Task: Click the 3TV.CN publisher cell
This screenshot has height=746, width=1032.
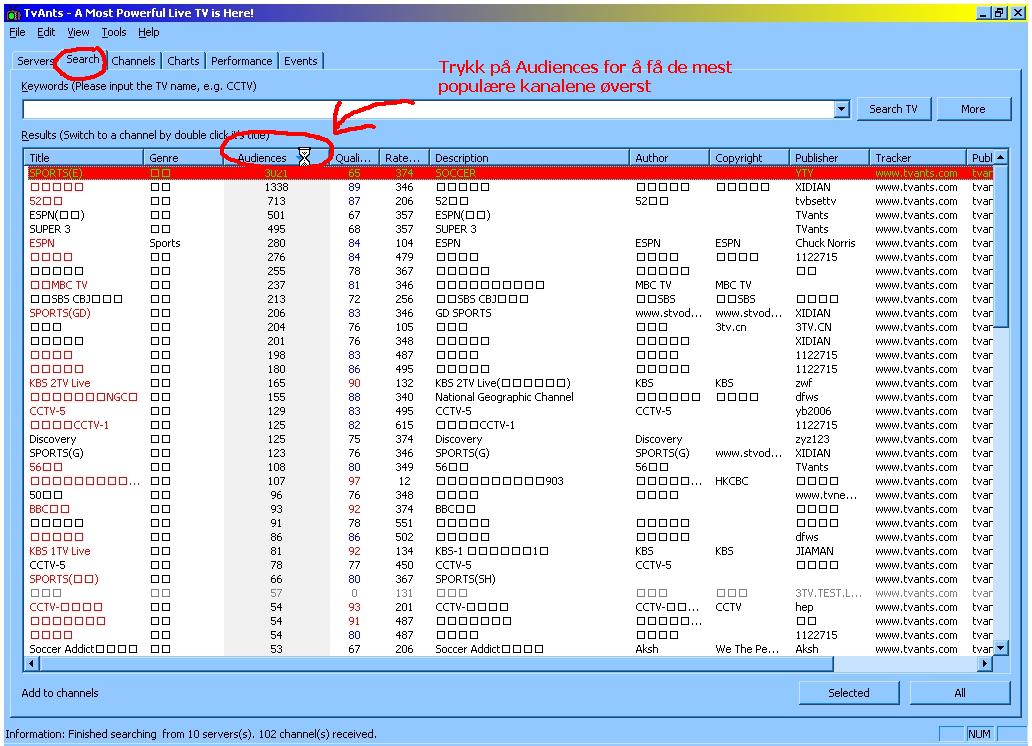Action: [813, 327]
